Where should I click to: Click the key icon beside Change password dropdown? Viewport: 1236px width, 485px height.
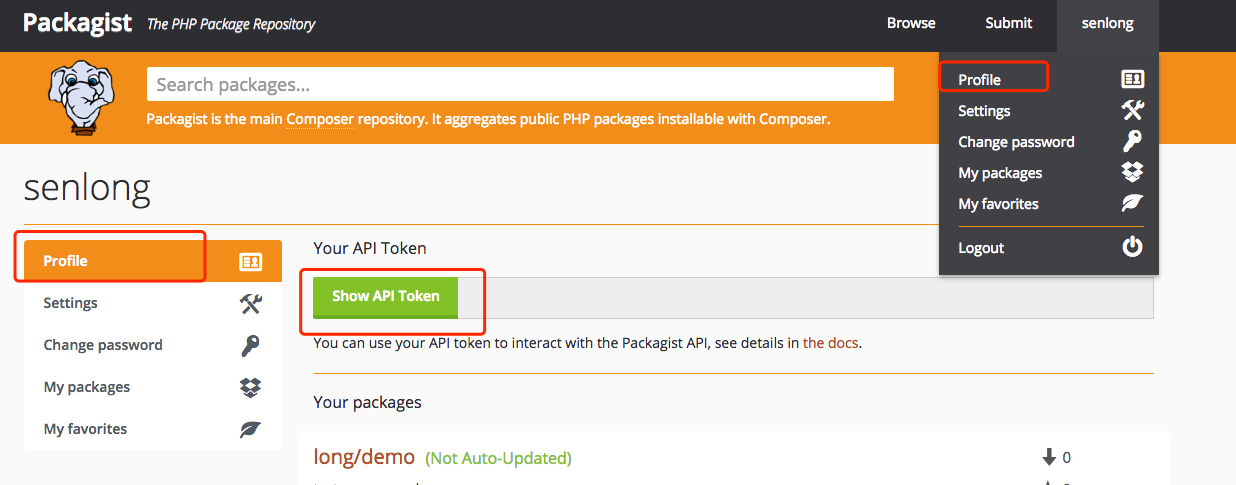1132,142
